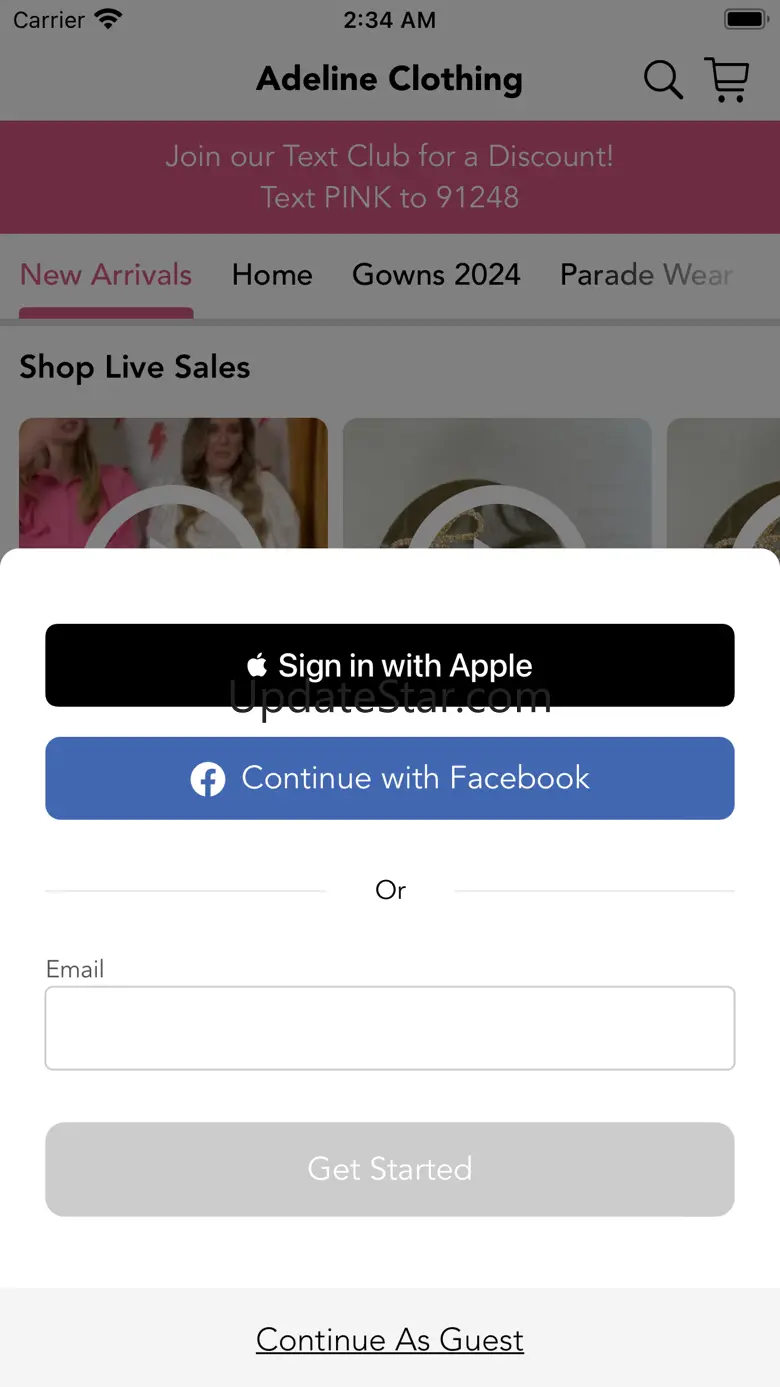The height and width of the screenshot is (1387, 780).
Task: Tap the Adeline Clothing title
Action: (x=389, y=79)
